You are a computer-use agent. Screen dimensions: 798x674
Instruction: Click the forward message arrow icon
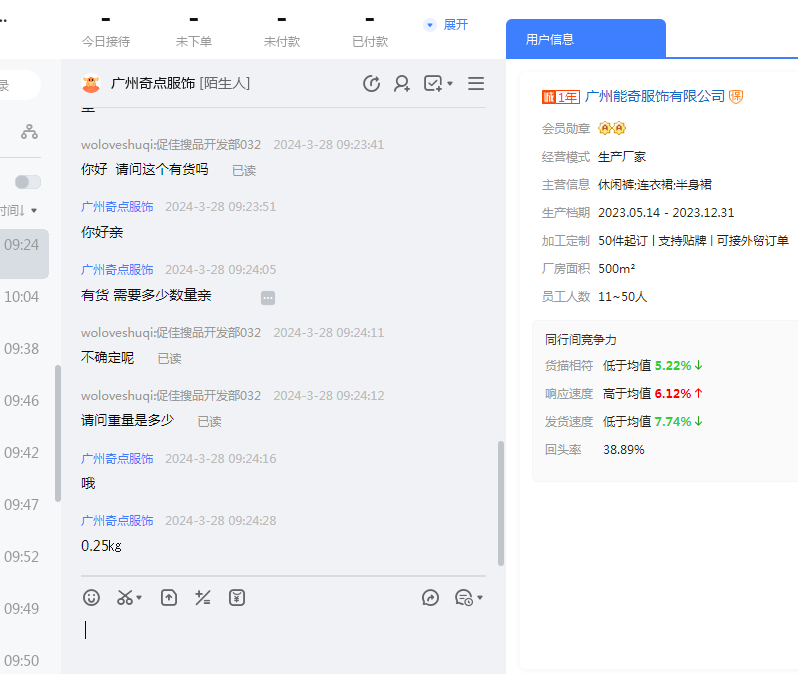click(x=431, y=598)
